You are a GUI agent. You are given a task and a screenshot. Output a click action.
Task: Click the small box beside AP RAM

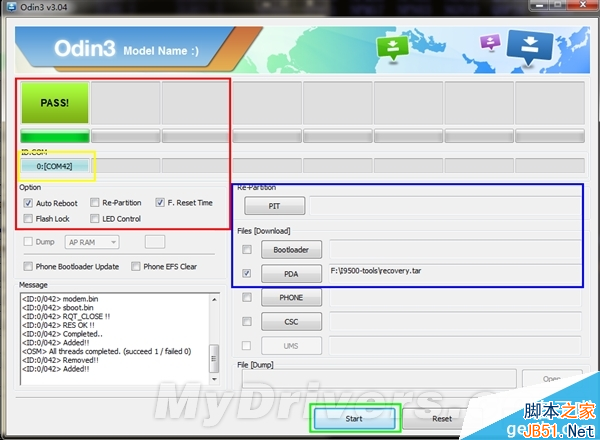click(x=155, y=242)
